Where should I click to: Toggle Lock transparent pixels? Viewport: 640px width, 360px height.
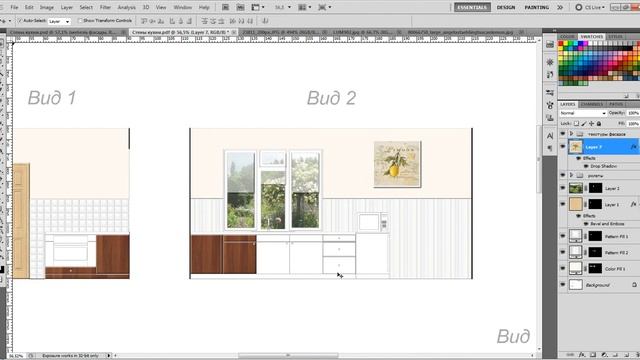click(x=576, y=123)
